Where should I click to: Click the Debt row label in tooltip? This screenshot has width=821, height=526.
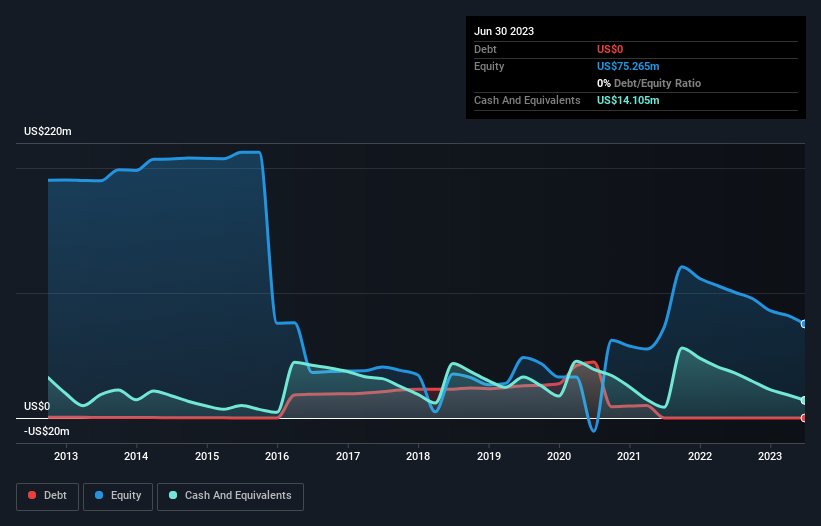(x=485, y=49)
